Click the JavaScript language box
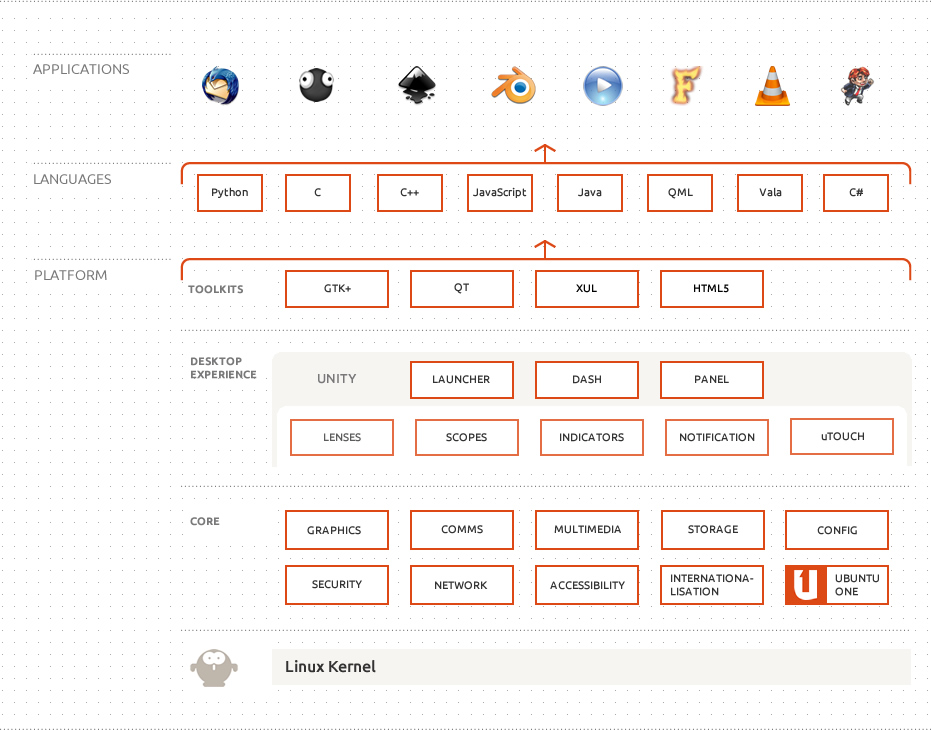This screenshot has width=931, height=730. tap(499, 193)
